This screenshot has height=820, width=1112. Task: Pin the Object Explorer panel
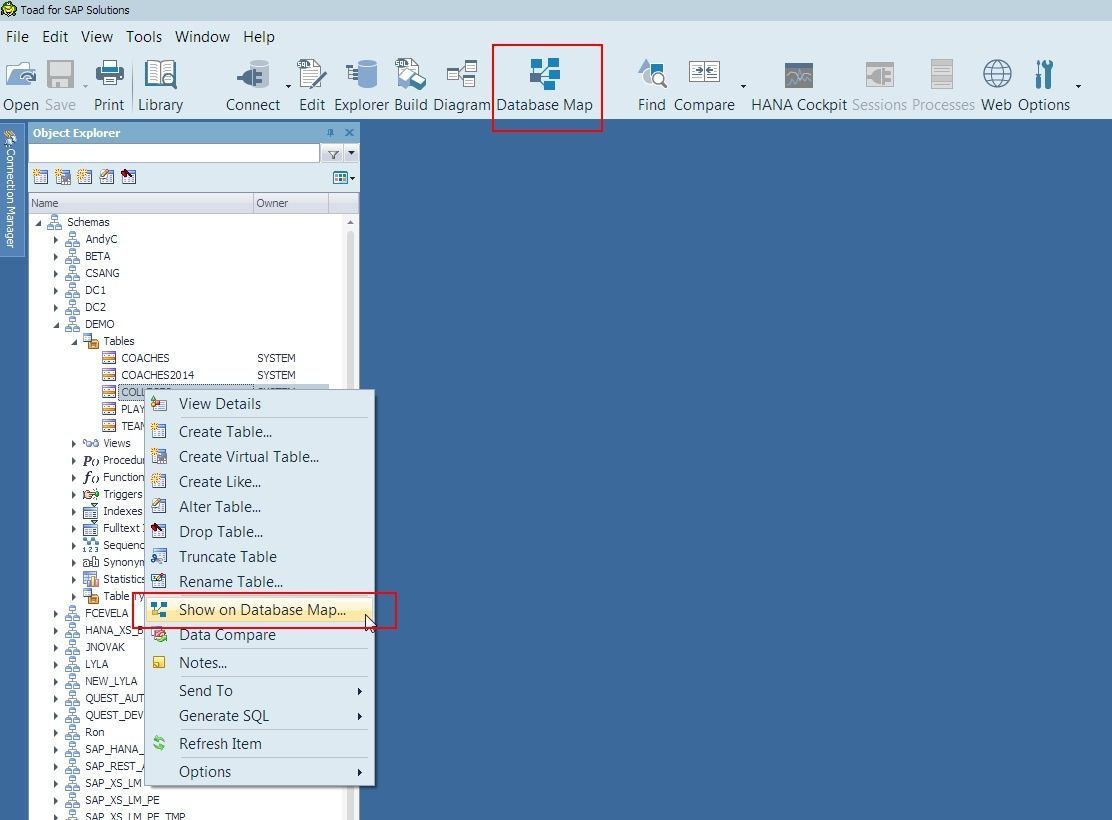330,133
